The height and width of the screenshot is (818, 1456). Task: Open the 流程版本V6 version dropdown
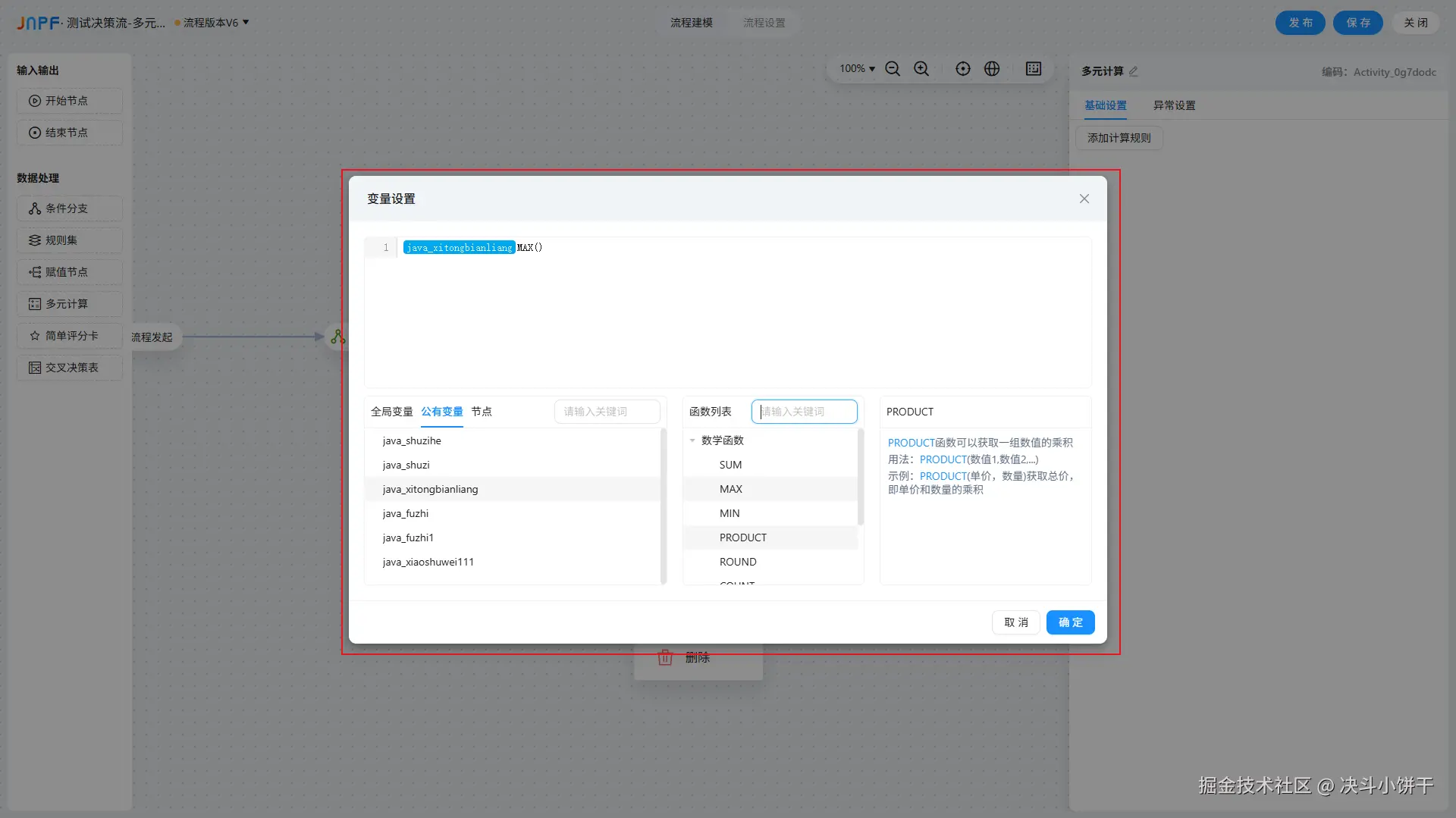pyautogui.click(x=212, y=23)
